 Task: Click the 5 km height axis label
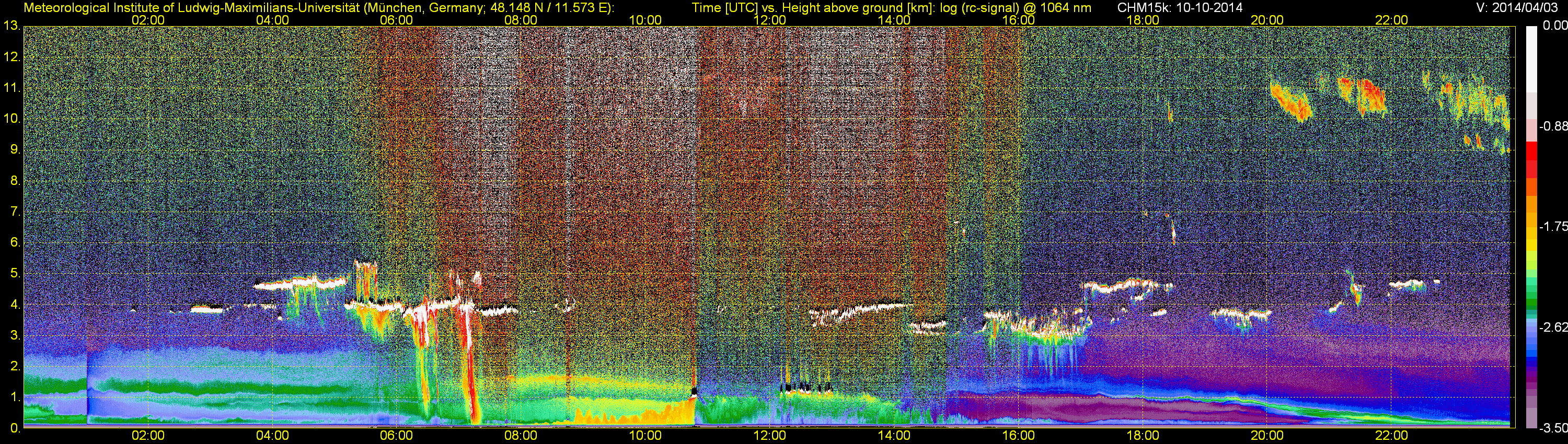click(15, 273)
